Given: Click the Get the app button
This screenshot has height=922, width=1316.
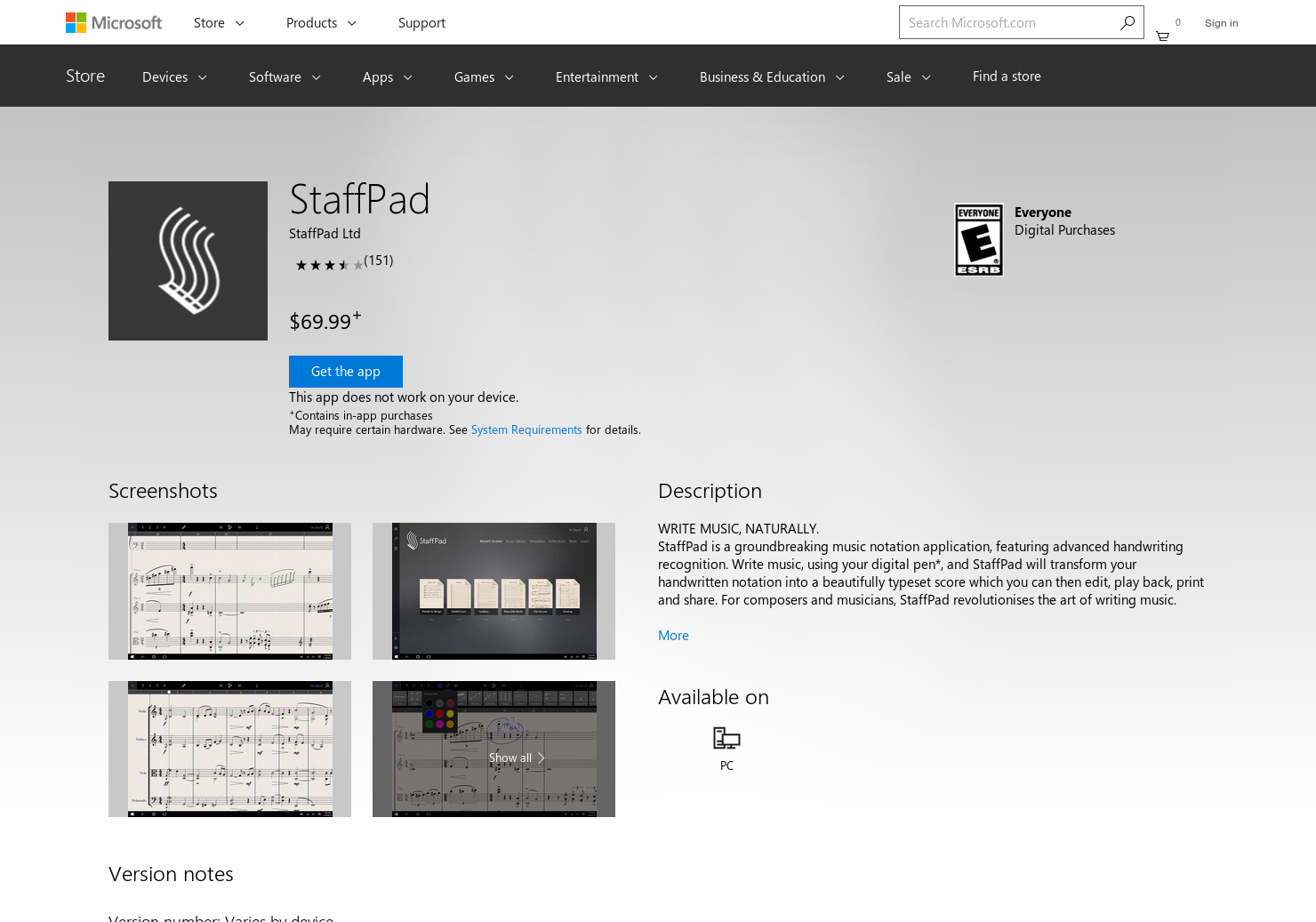Looking at the screenshot, I should click(345, 371).
